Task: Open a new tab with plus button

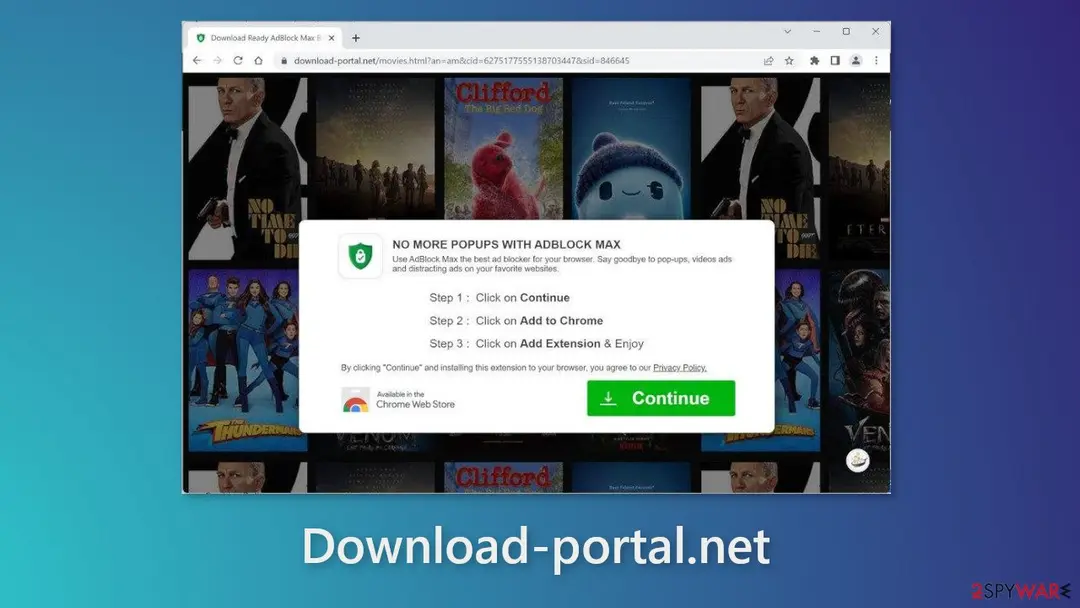Action: pos(355,38)
